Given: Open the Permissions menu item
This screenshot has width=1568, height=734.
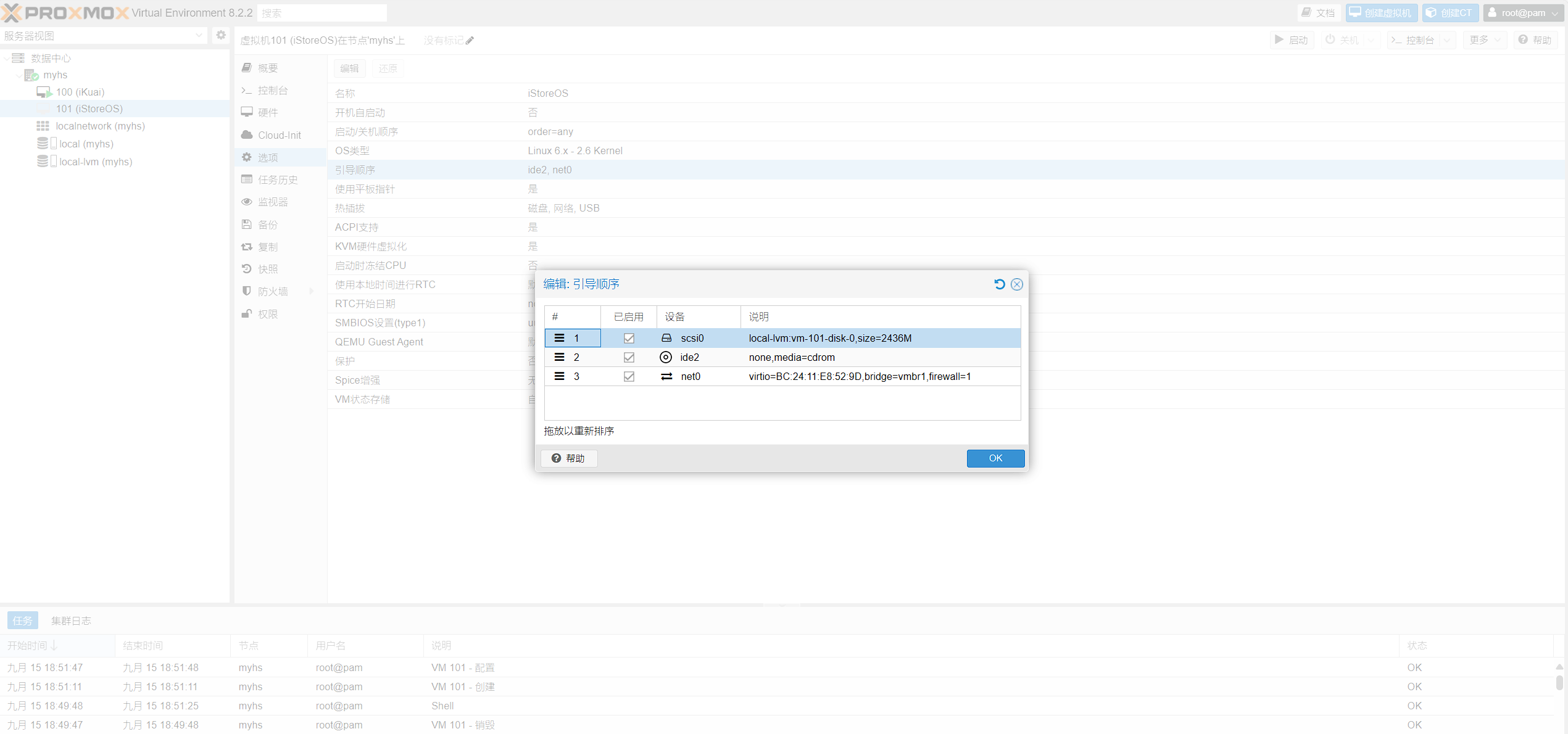Looking at the screenshot, I should click(x=280, y=314).
